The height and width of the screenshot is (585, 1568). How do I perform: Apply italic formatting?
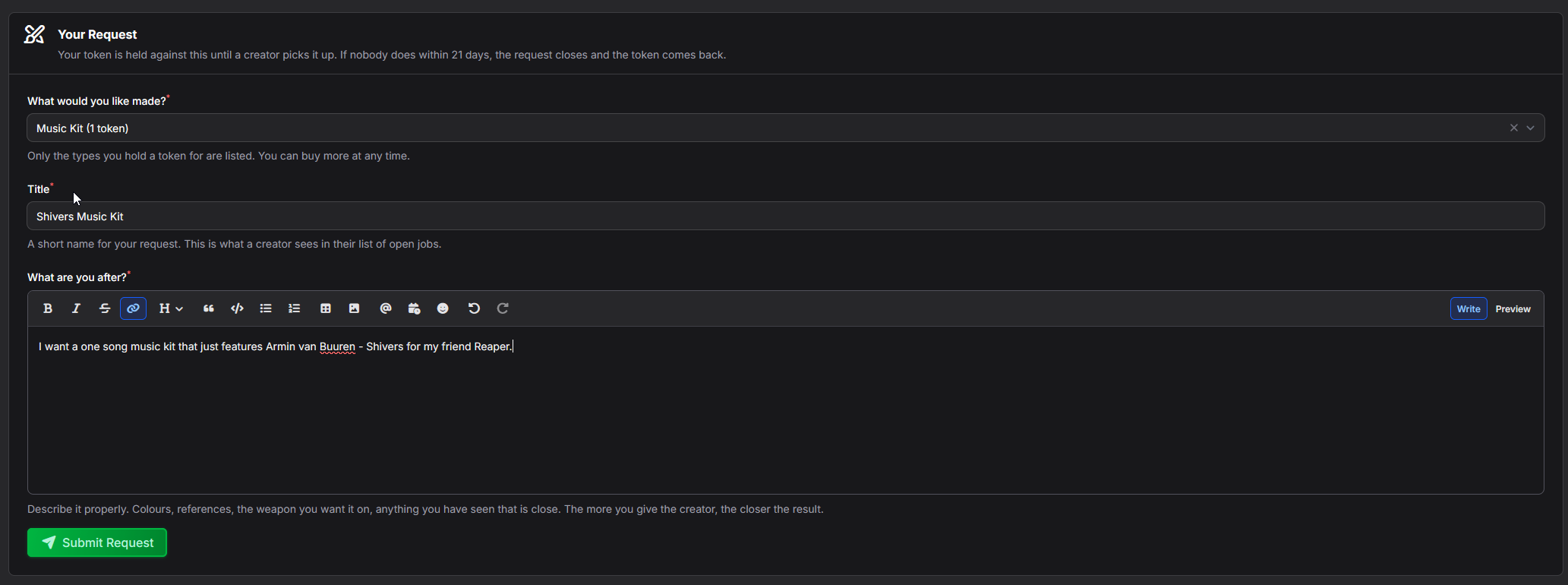tap(76, 308)
